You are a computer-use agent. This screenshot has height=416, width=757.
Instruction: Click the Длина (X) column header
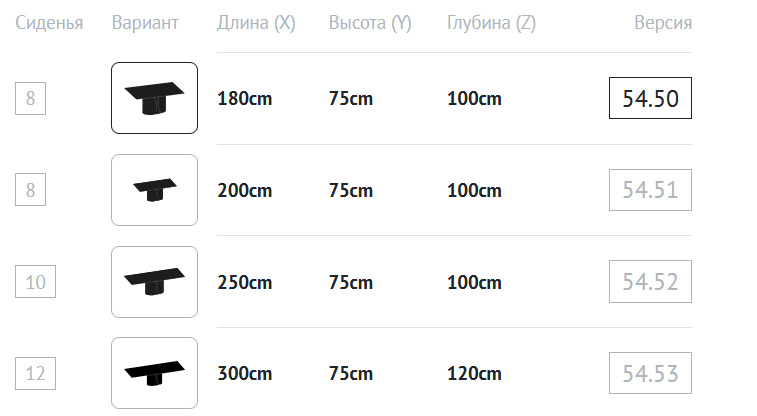pos(256,23)
